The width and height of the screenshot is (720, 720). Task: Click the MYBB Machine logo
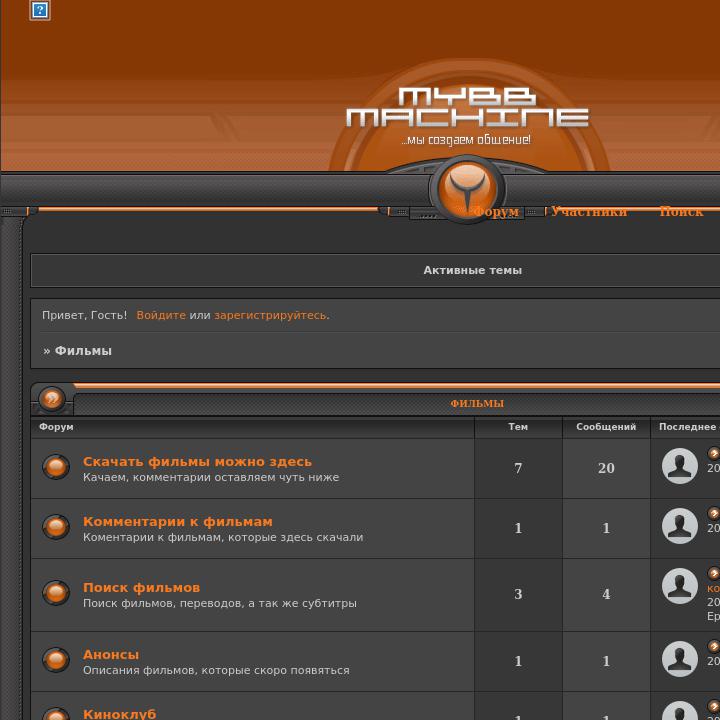tap(467, 107)
